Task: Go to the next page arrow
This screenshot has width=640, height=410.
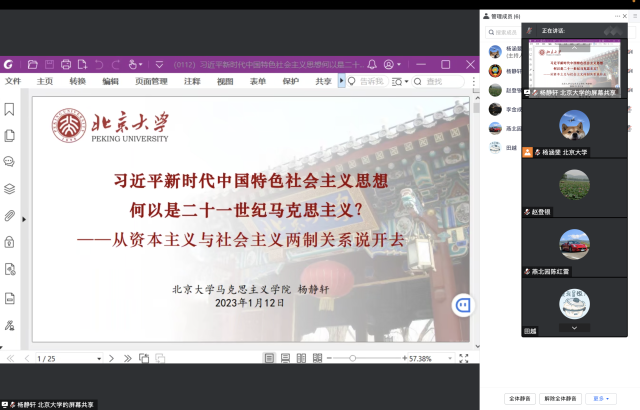Action: (x=111, y=358)
